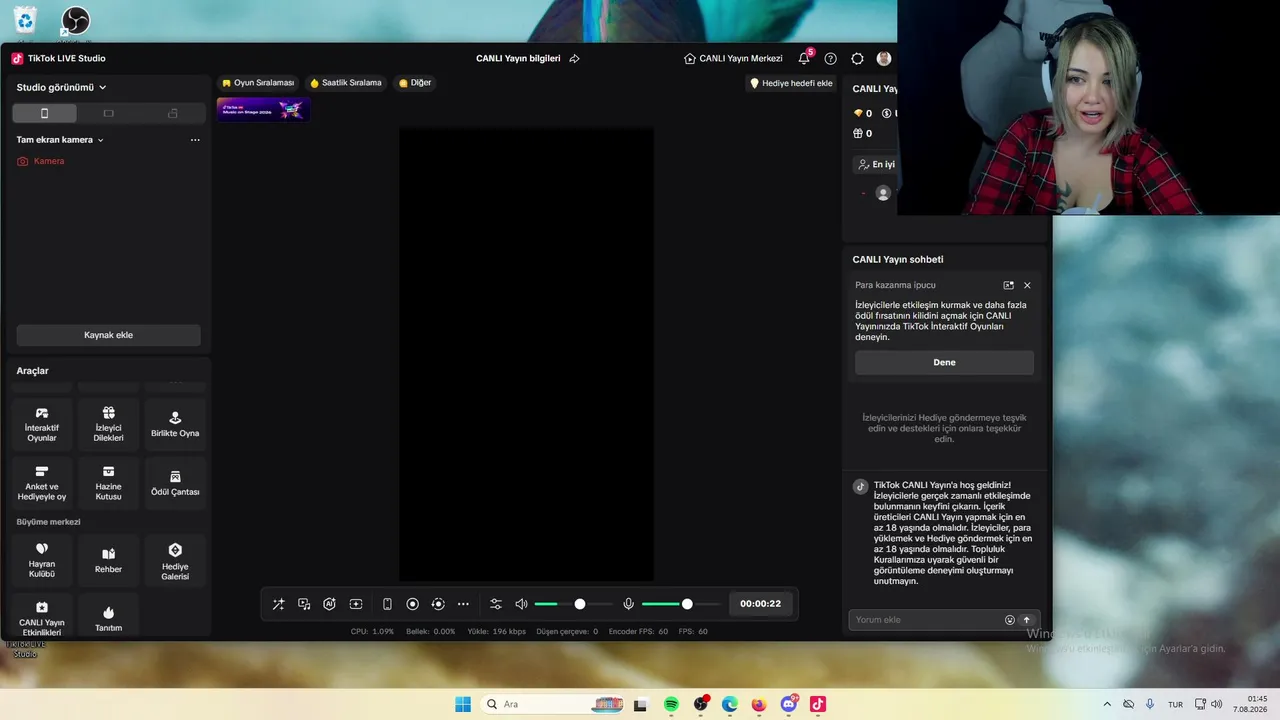This screenshot has height=720, width=1280.
Task: Share the CANLI Yayın bilgileri
Action: click(574, 59)
